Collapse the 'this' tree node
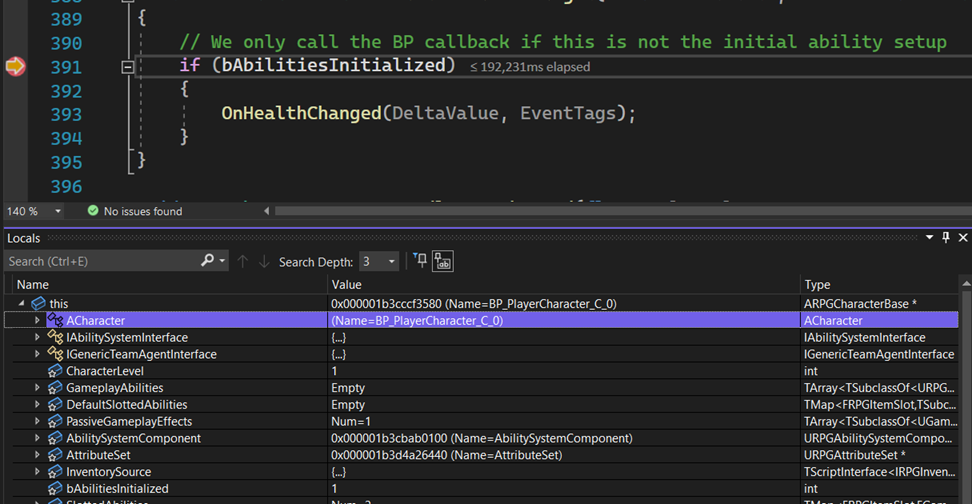The width and height of the screenshot is (972, 504). (x=21, y=304)
